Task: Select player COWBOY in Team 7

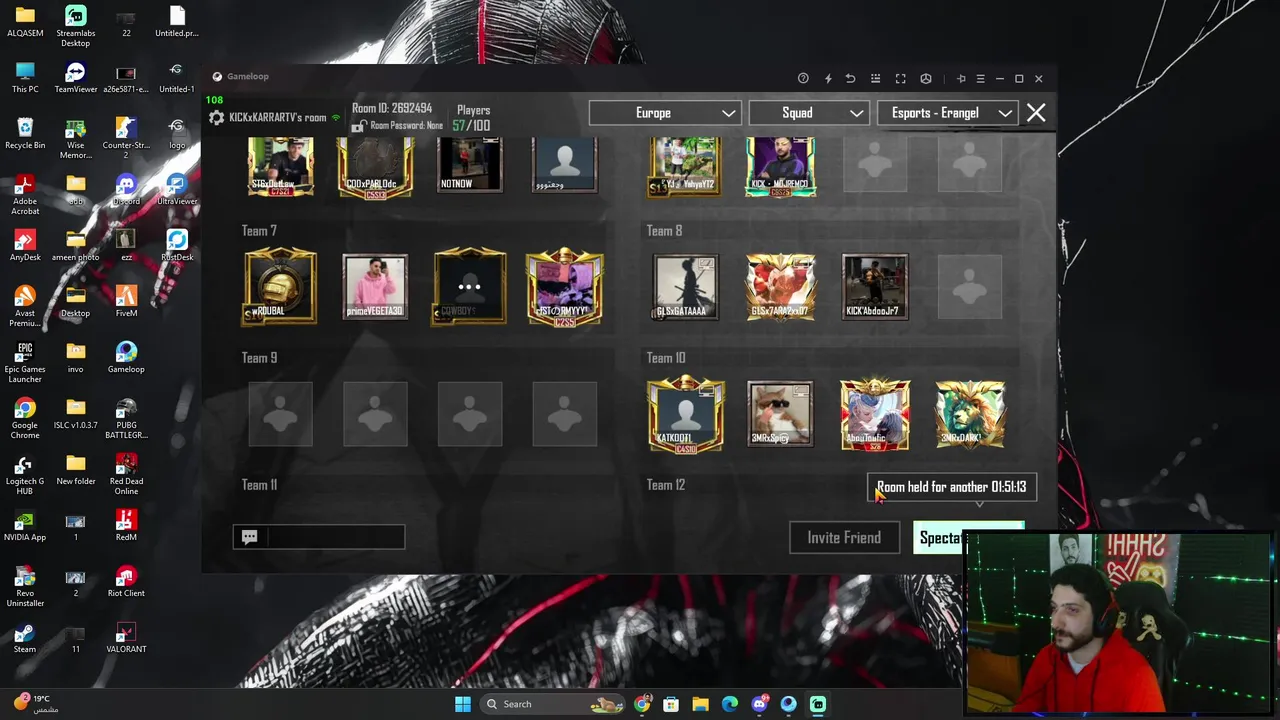Action: point(470,287)
